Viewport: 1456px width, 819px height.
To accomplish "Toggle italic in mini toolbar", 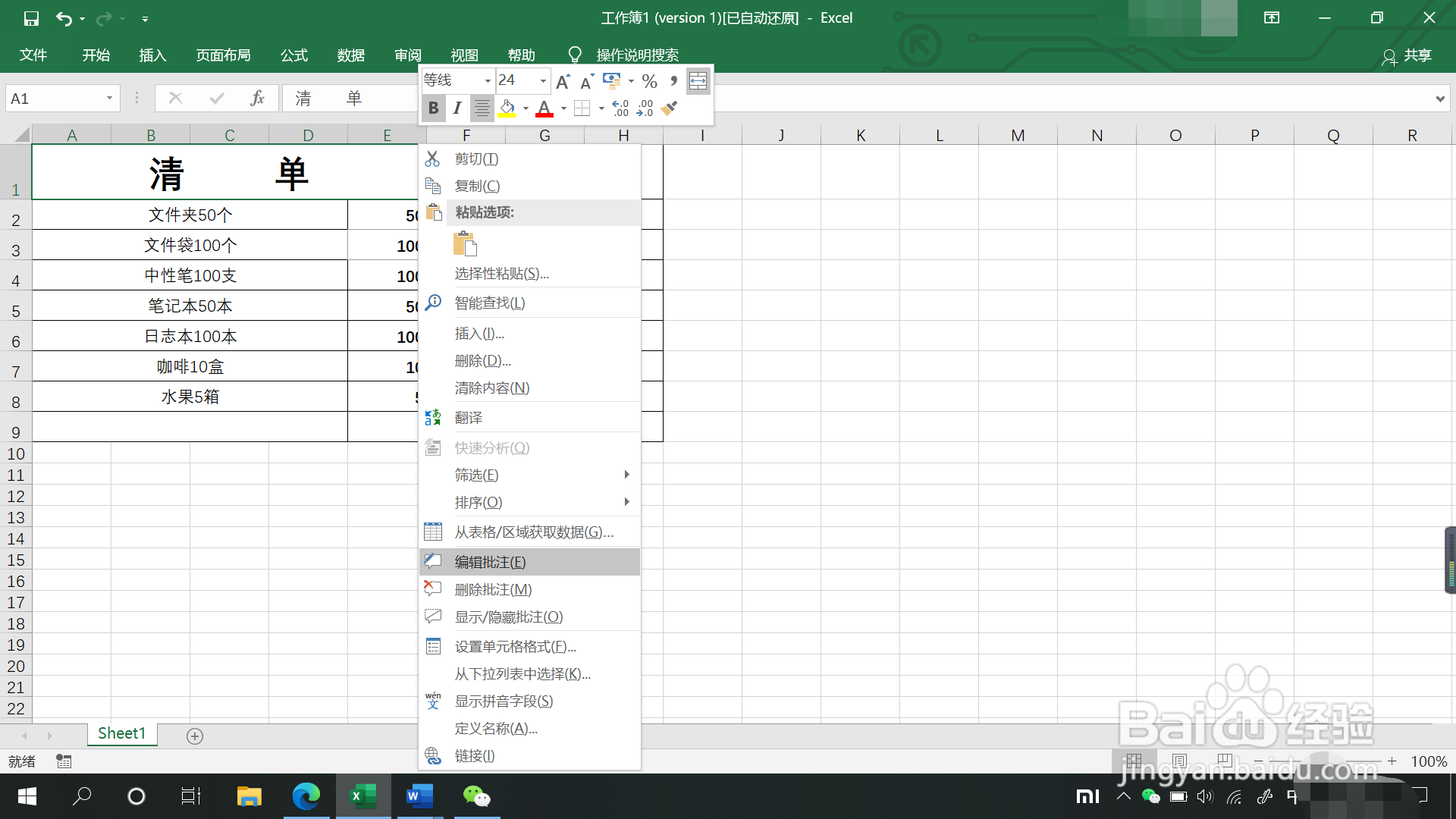I will [x=457, y=108].
